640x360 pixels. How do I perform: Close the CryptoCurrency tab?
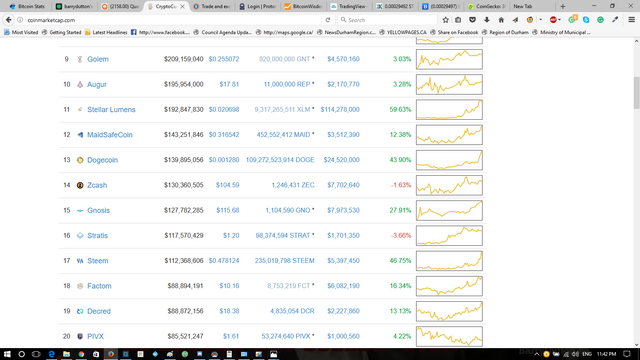pos(182,7)
